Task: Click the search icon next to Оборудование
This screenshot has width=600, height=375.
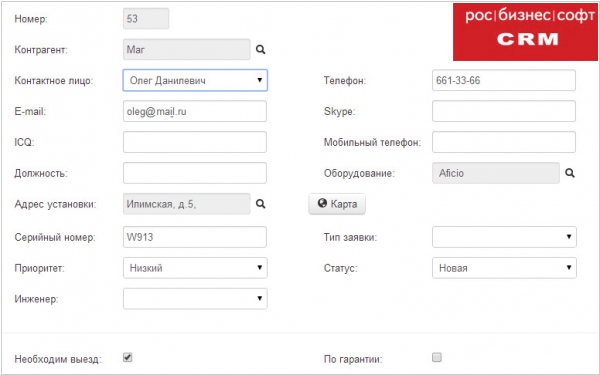Action: (570, 173)
